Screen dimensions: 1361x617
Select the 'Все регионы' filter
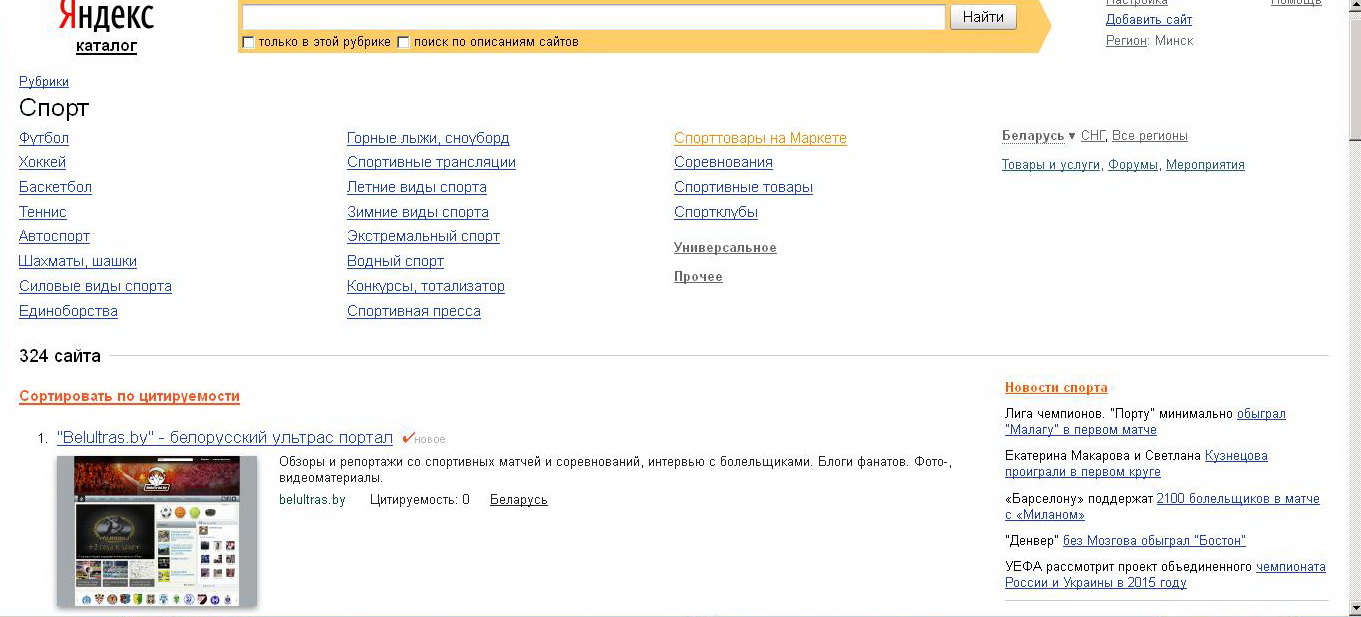1149,136
